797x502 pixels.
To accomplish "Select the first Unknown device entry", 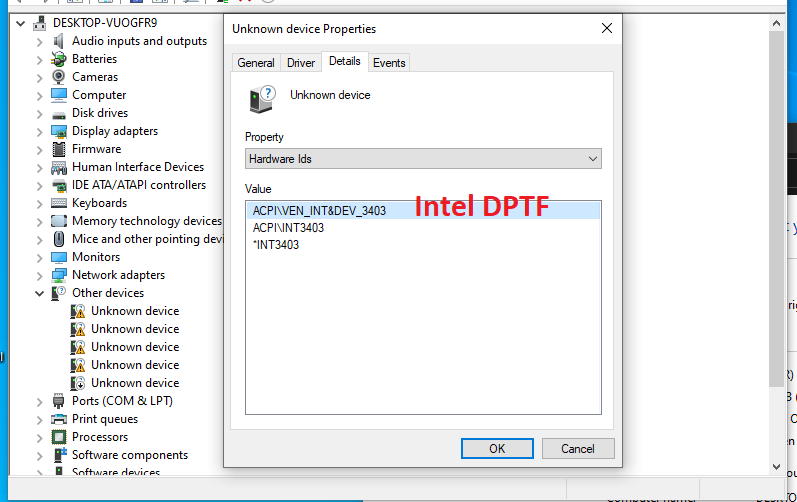I will tap(135, 311).
